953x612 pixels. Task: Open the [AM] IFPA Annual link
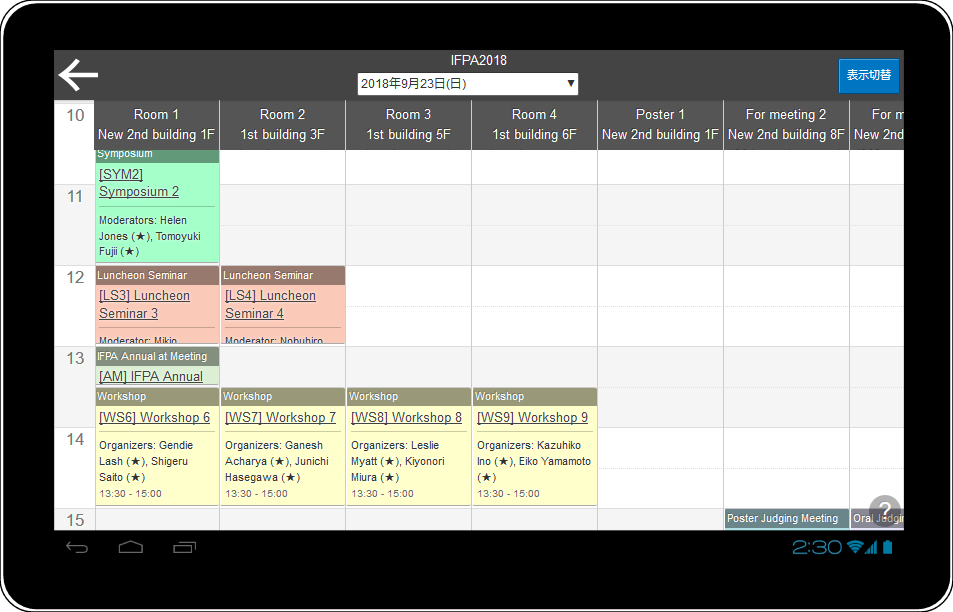coord(151,376)
